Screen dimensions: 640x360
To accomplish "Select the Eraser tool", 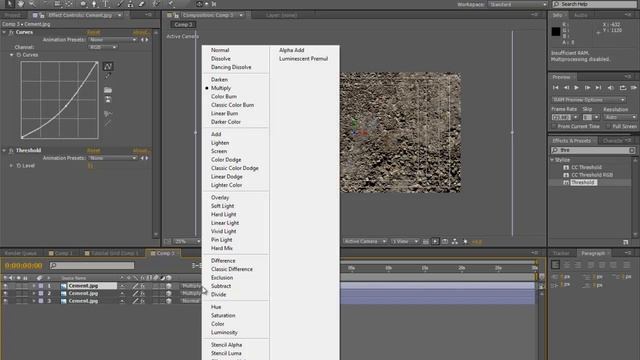I will point(141,4).
